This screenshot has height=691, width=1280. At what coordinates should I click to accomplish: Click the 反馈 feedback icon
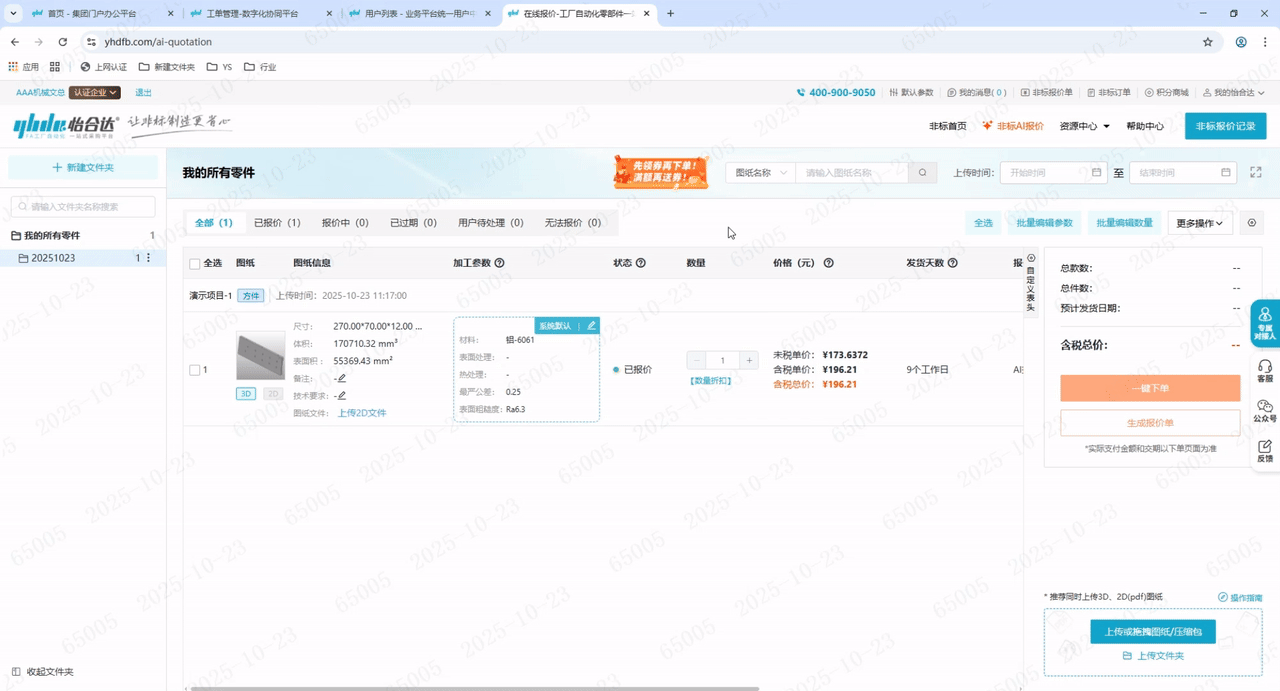(1265, 450)
